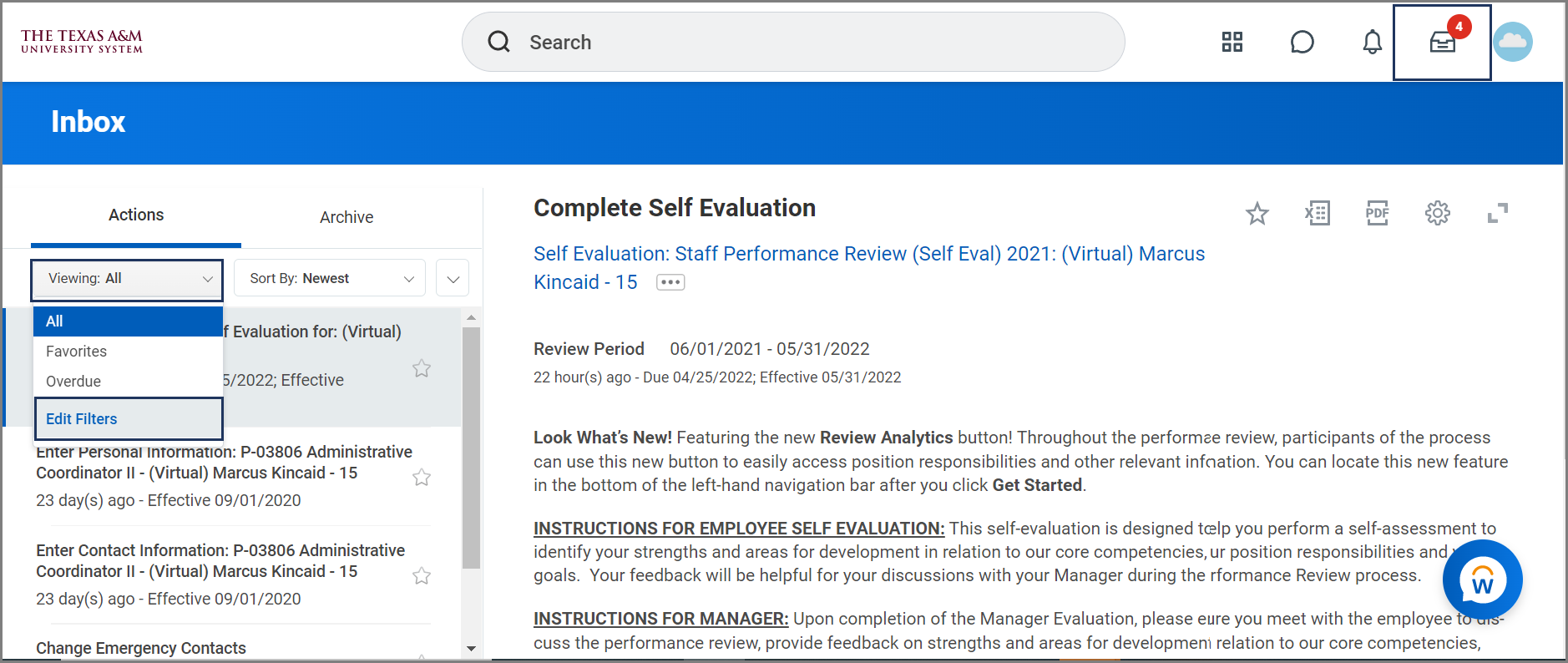This screenshot has width=1568, height=663.
Task: Open the cloud profile avatar
Action: pyautogui.click(x=1512, y=42)
